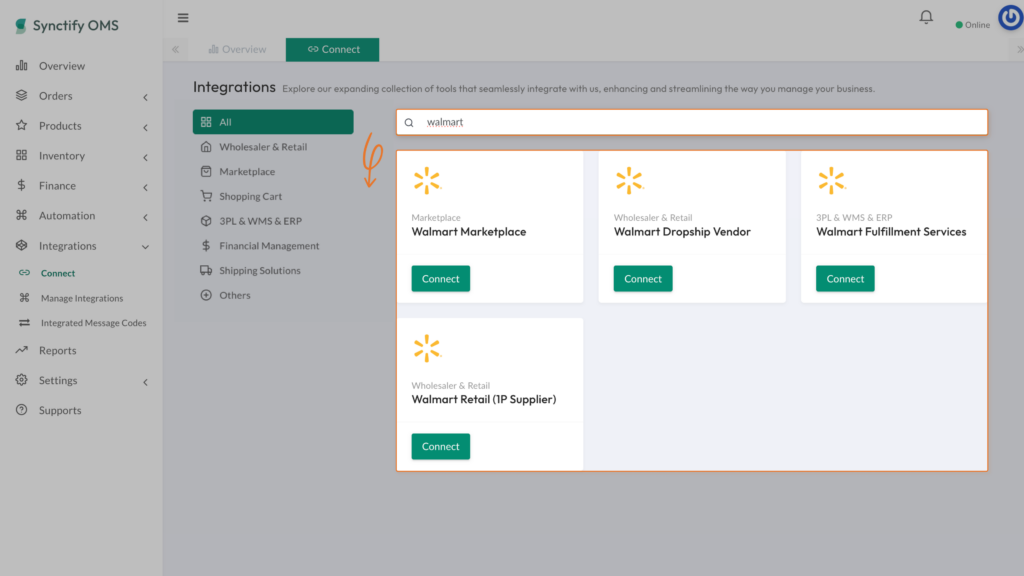The width and height of the screenshot is (1024, 576).
Task: Click the Finance dollar icon
Action: click(x=22, y=185)
